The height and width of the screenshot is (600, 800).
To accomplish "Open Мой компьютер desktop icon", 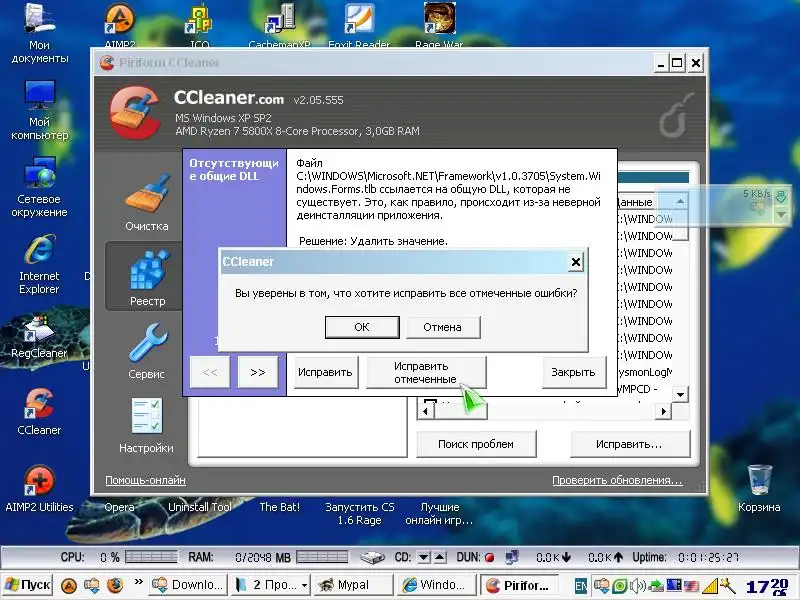I will pyautogui.click(x=40, y=111).
